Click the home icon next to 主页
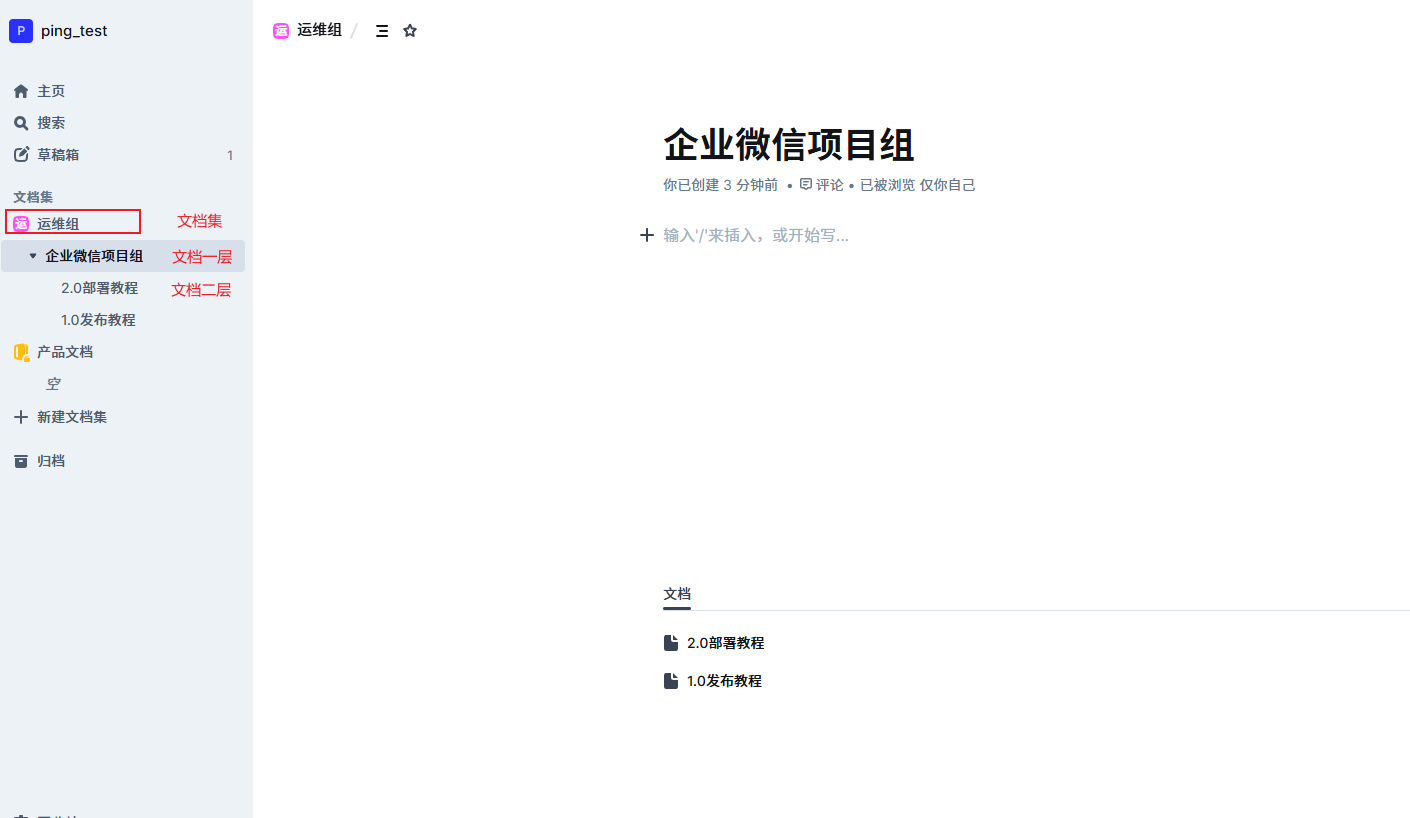The image size is (1410, 818). tap(21, 91)
